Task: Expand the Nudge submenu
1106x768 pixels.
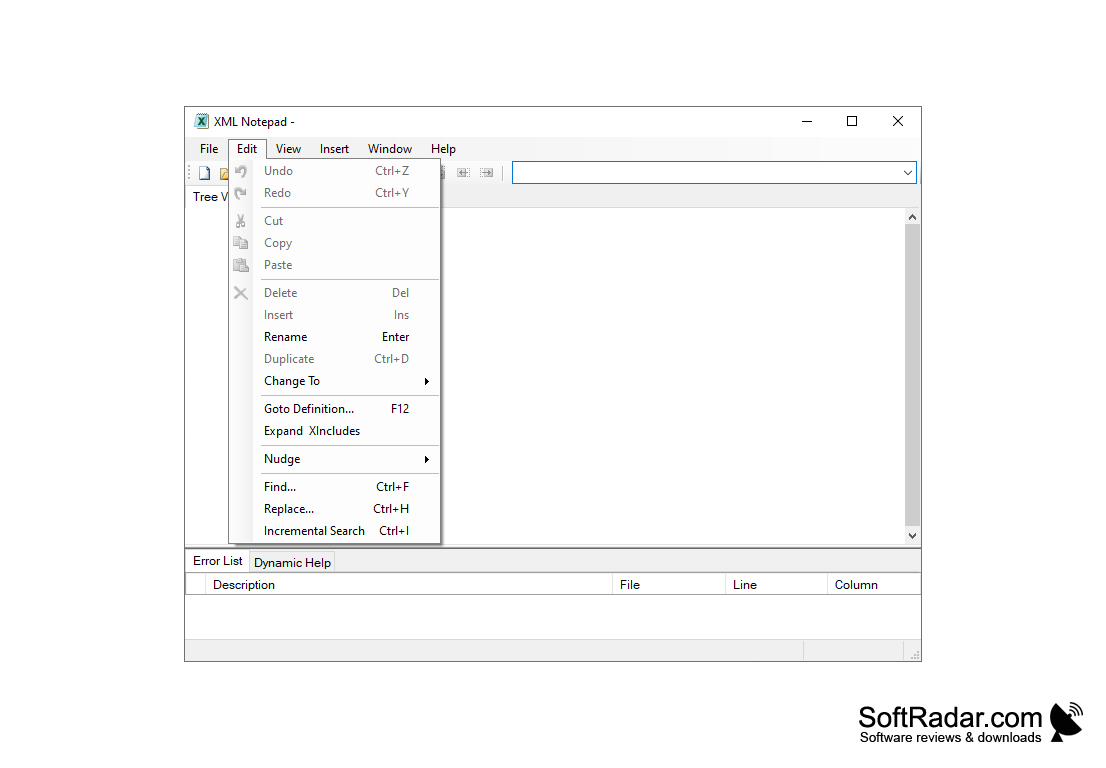Action: point(335,458)
